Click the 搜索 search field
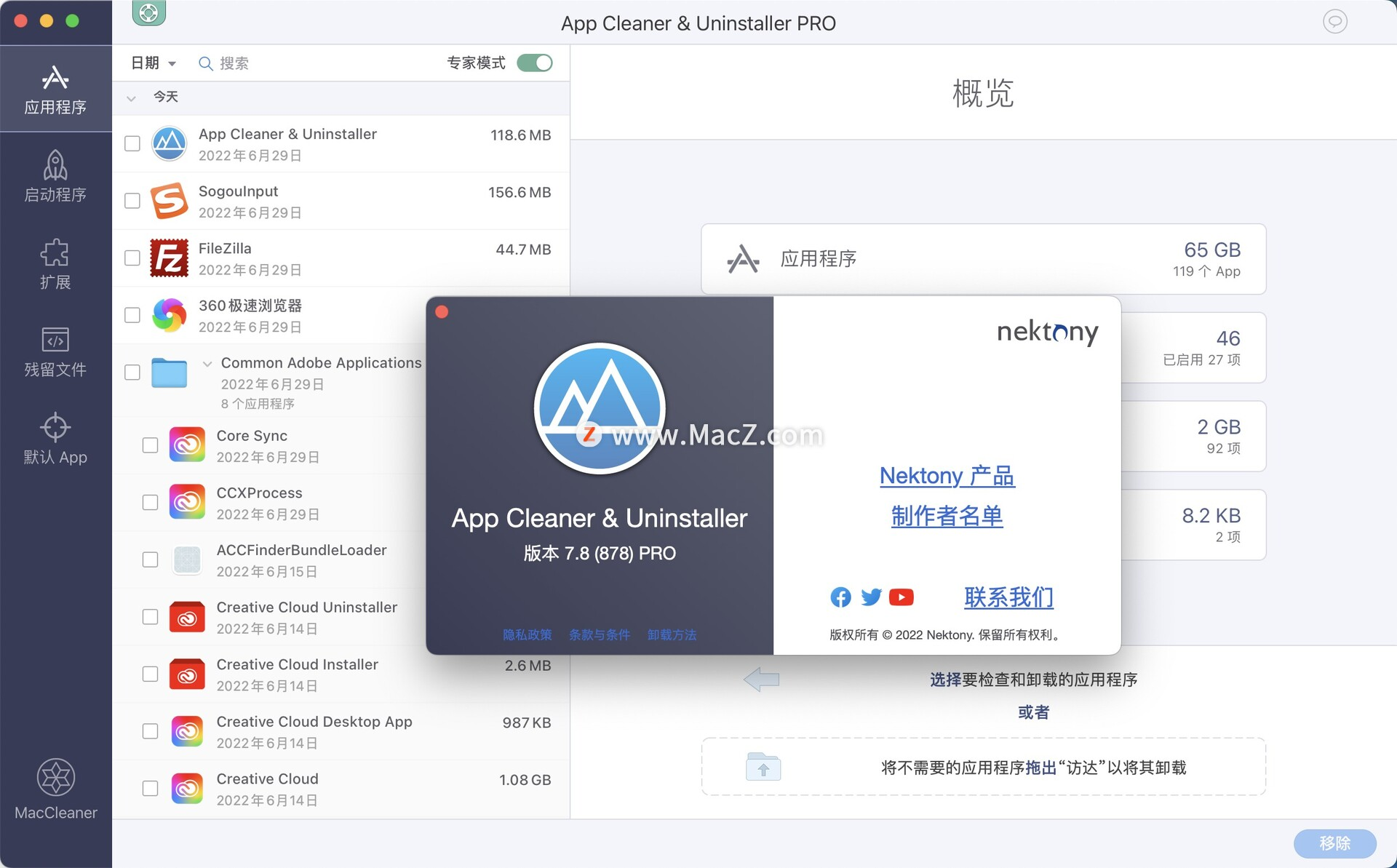 tap(316, 63)
